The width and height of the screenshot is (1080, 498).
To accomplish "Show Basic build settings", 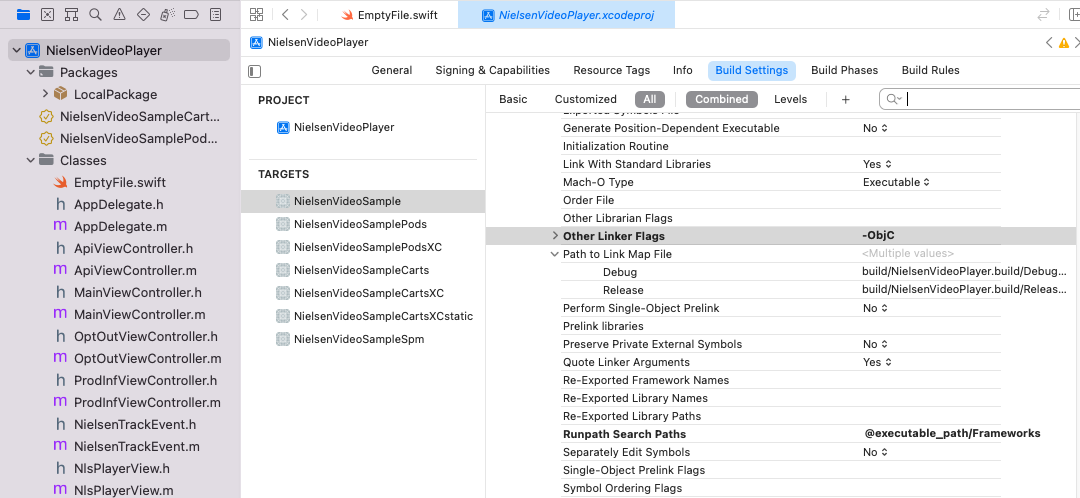I will [513, 99].
